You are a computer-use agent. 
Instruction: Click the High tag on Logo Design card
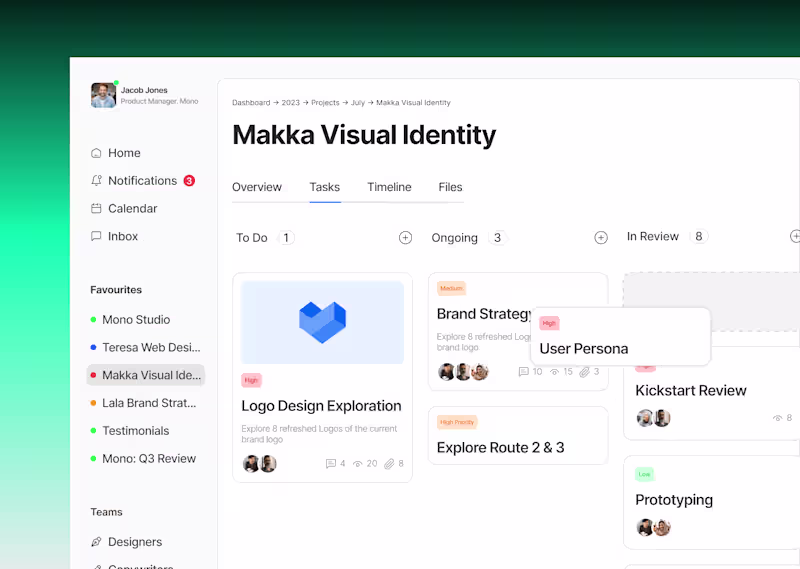(x=251, y=380)
